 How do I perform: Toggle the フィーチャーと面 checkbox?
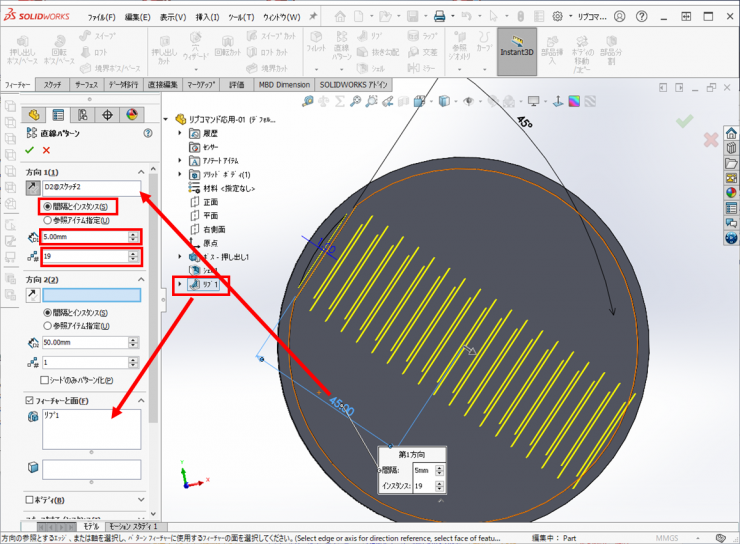tap(29, 401)
